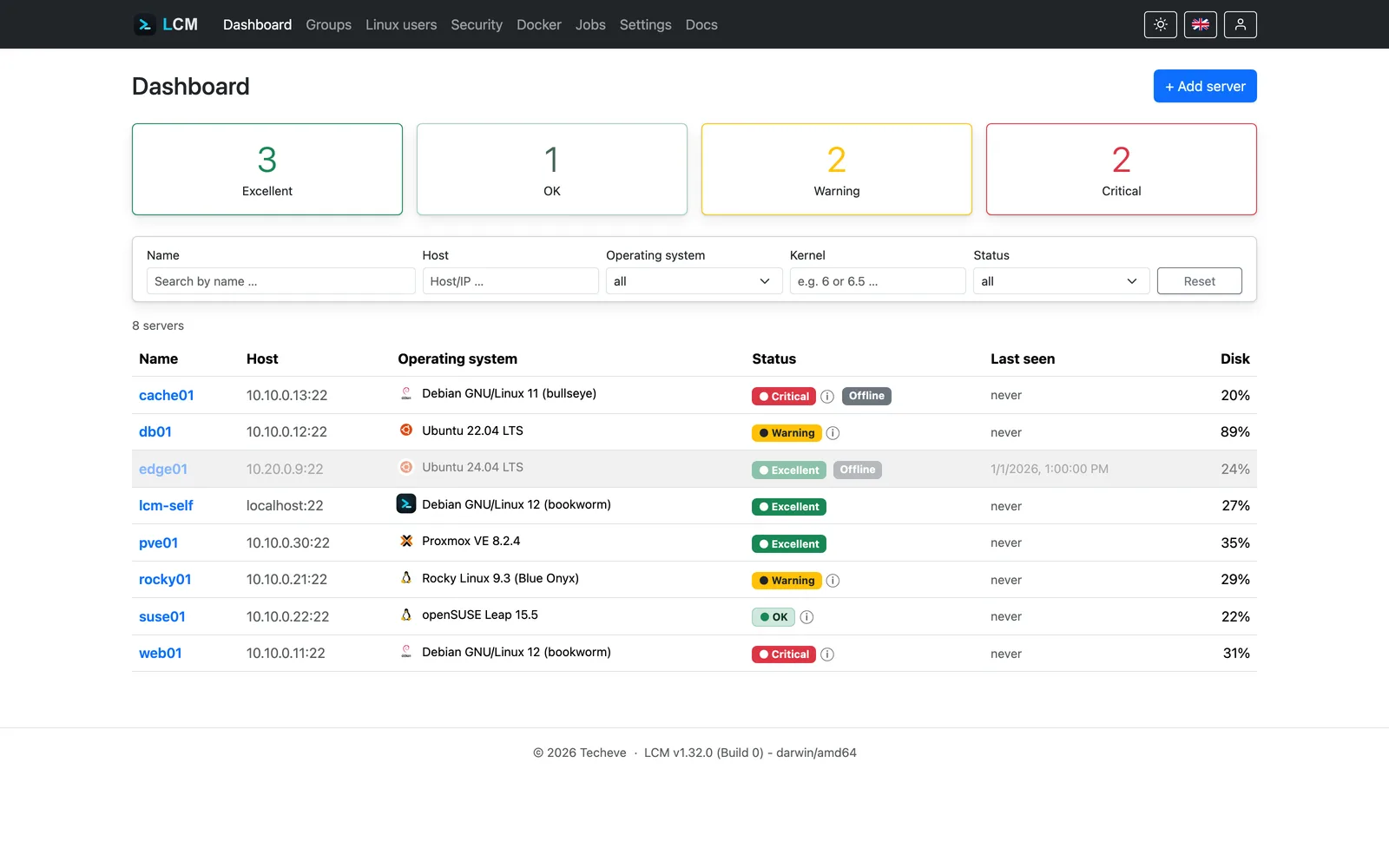Open the edge01 server link

pyautogui.click(x=163, y=469)
